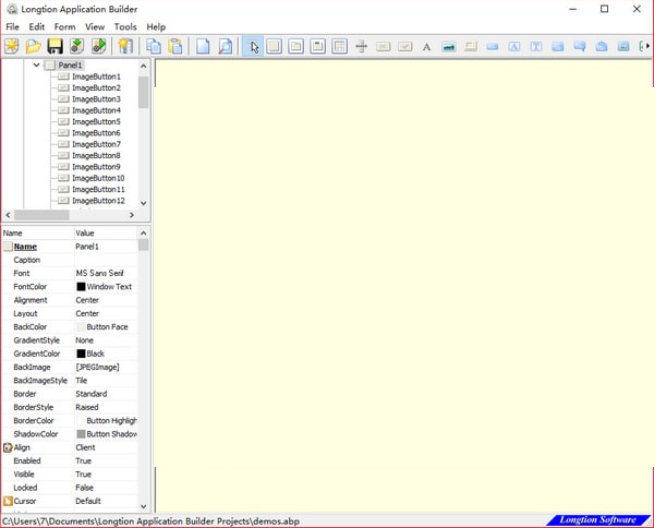Select the crosshair splitter tool in toolbar
Image resolution: width=657 pixels, height=529 pixels.
(x=362, y=46)
